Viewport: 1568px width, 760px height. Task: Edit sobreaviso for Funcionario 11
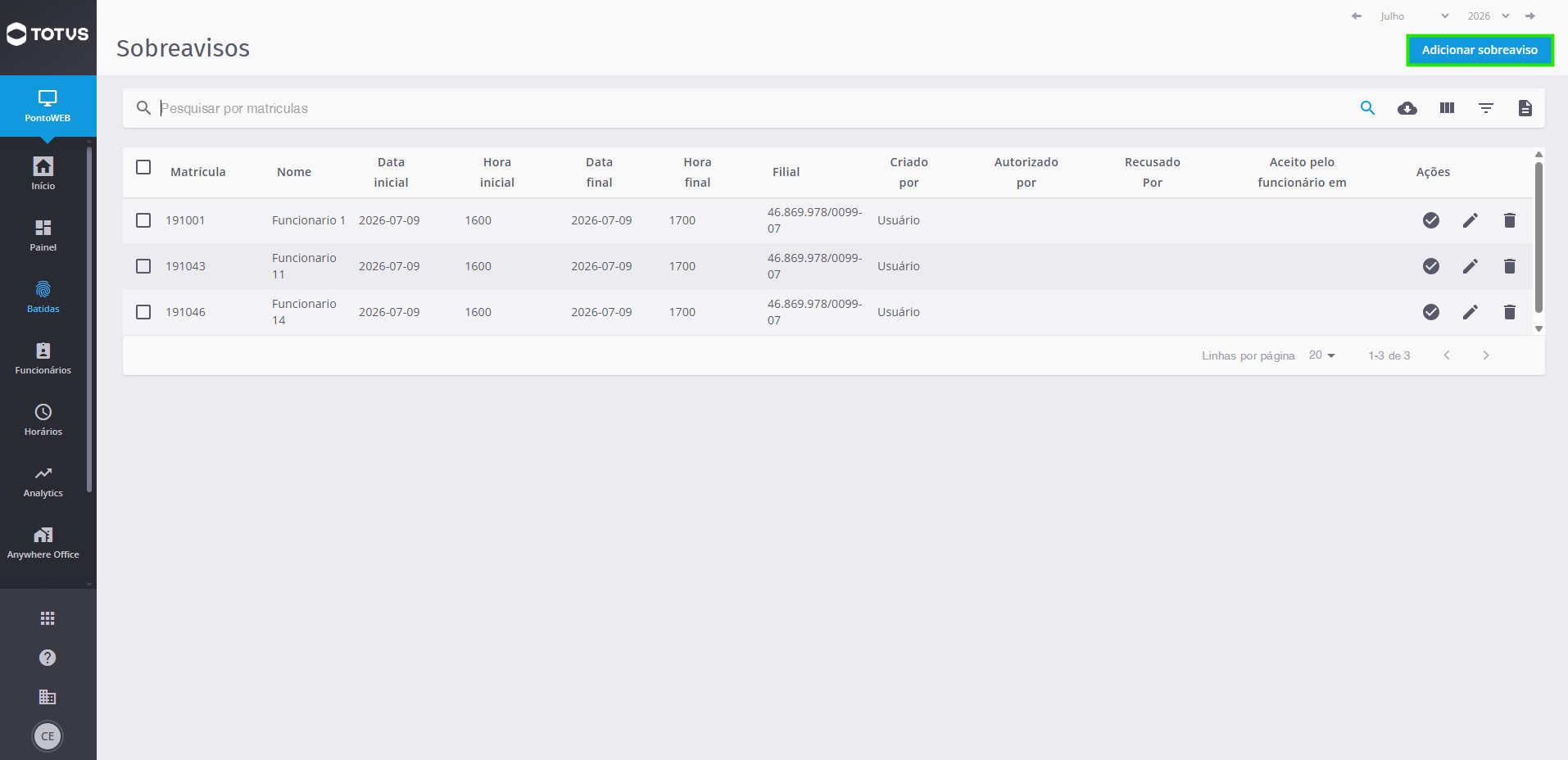click(x=1471, y=266)
